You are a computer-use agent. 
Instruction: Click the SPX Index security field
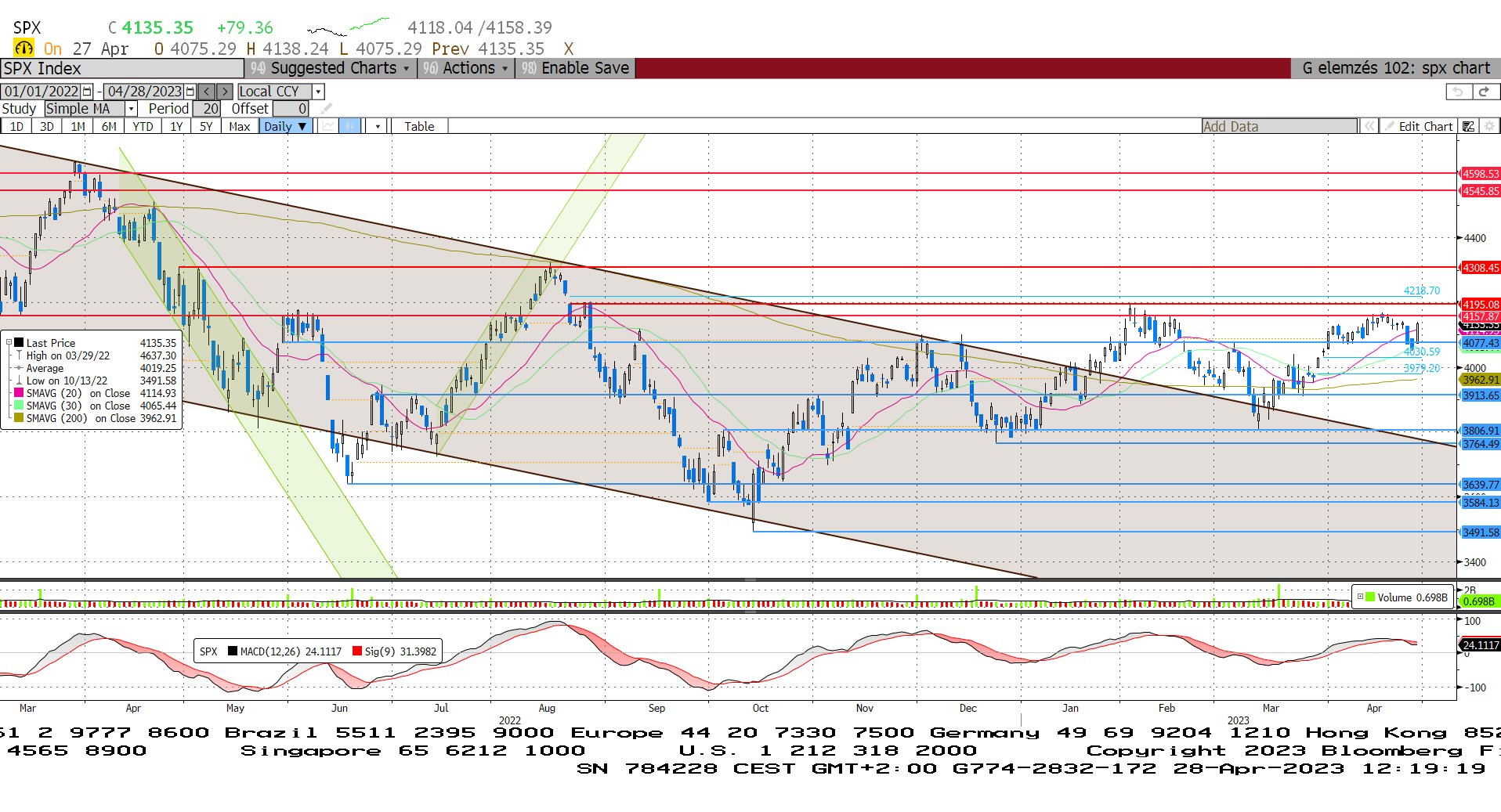[x=121, y=68]
